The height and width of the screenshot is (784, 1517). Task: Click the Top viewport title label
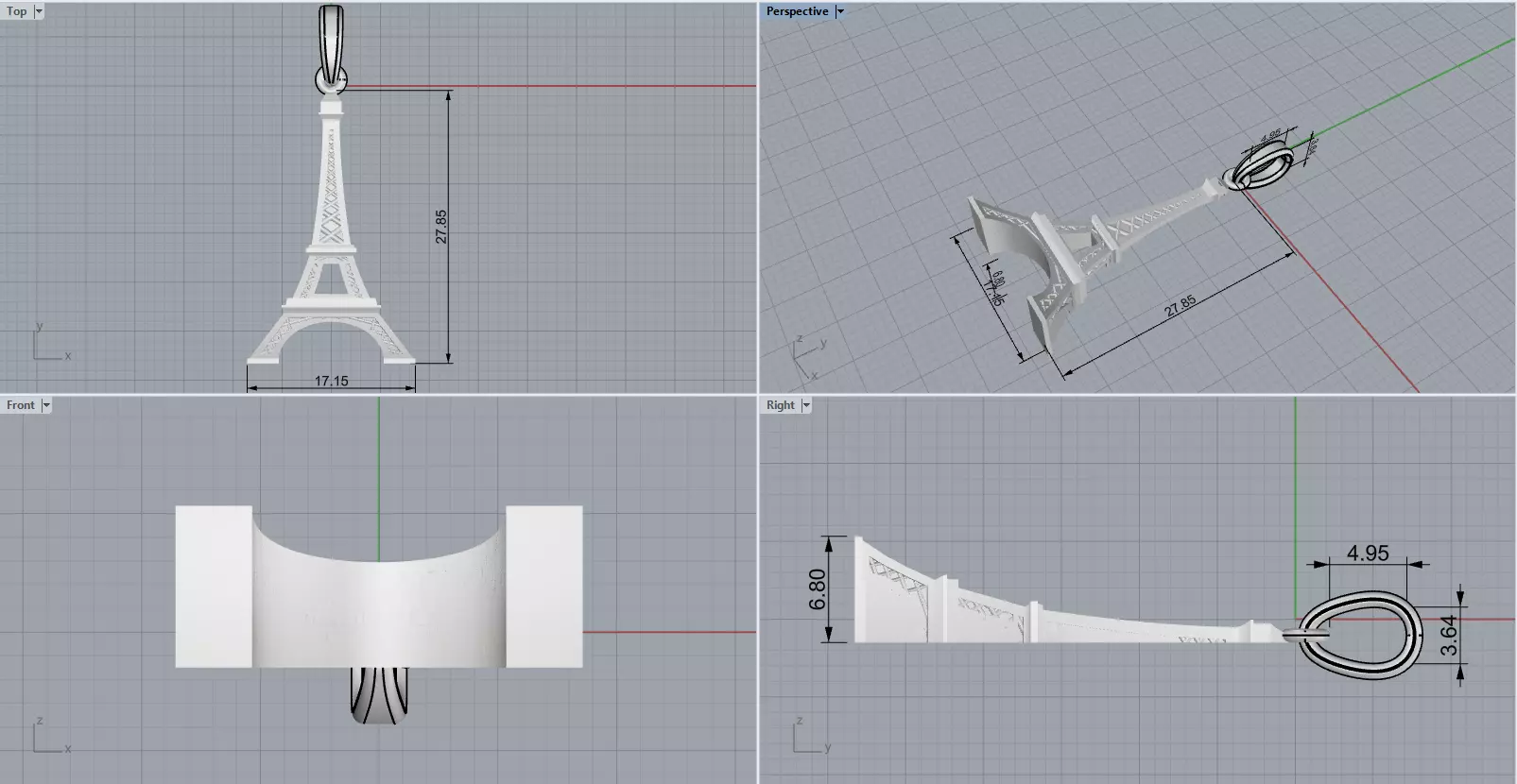[x=17, y=11]
